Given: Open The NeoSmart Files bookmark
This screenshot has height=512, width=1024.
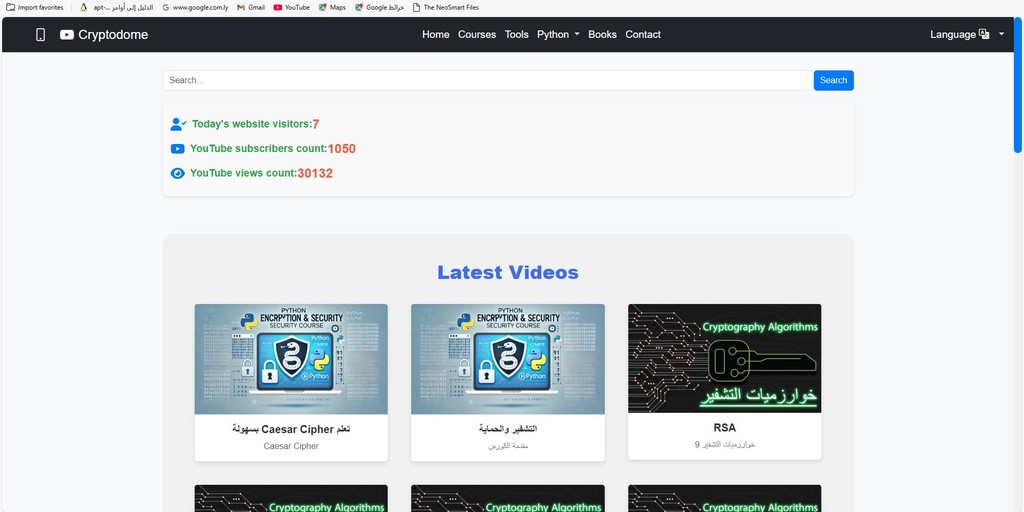Looking at the screenshot, I should pyautogui.click(x=445, y=8).
